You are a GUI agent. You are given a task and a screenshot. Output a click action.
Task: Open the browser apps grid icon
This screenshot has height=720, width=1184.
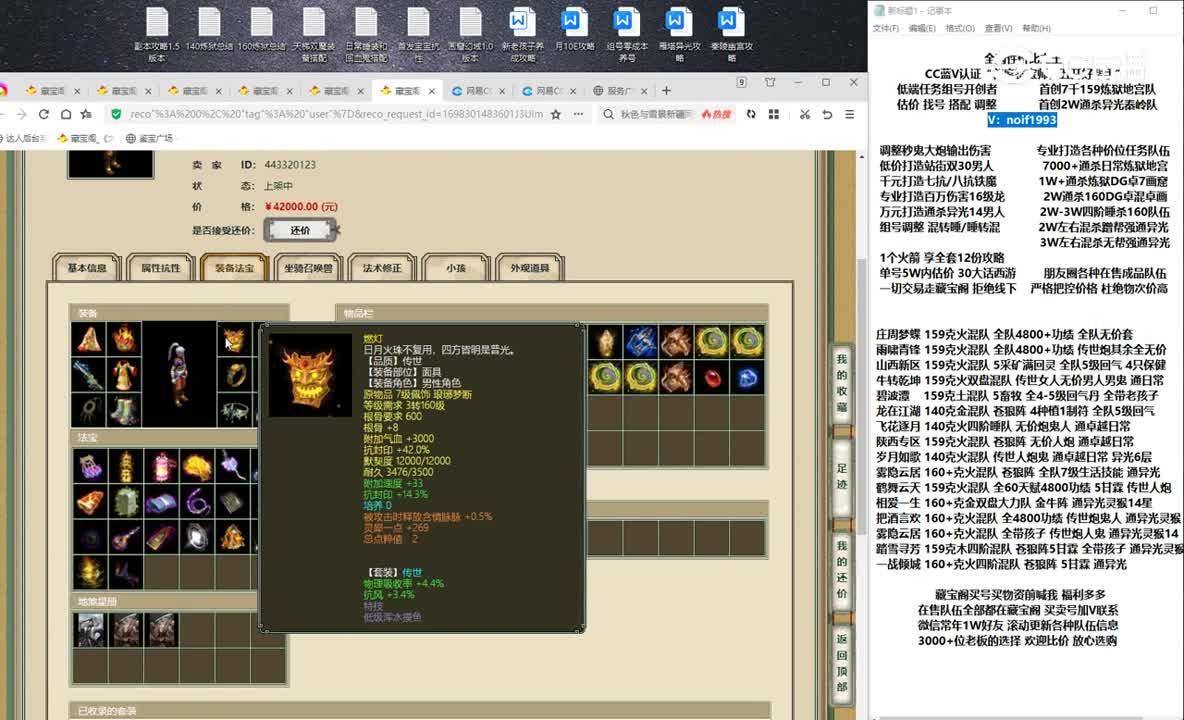(x=774, y=114)
